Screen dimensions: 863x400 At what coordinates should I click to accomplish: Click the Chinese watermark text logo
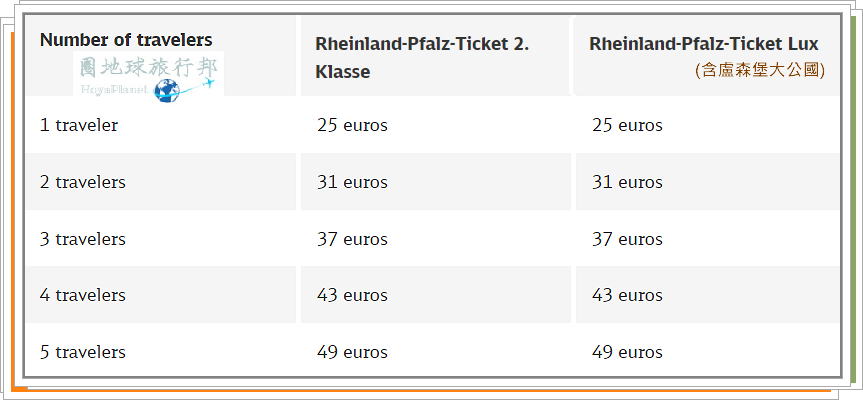149,68
